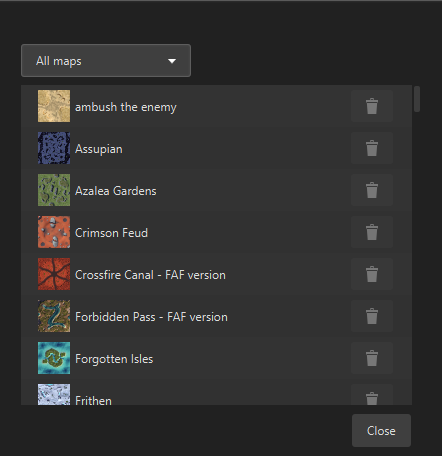Click the map list scrollbar thumb

point(417,99)
